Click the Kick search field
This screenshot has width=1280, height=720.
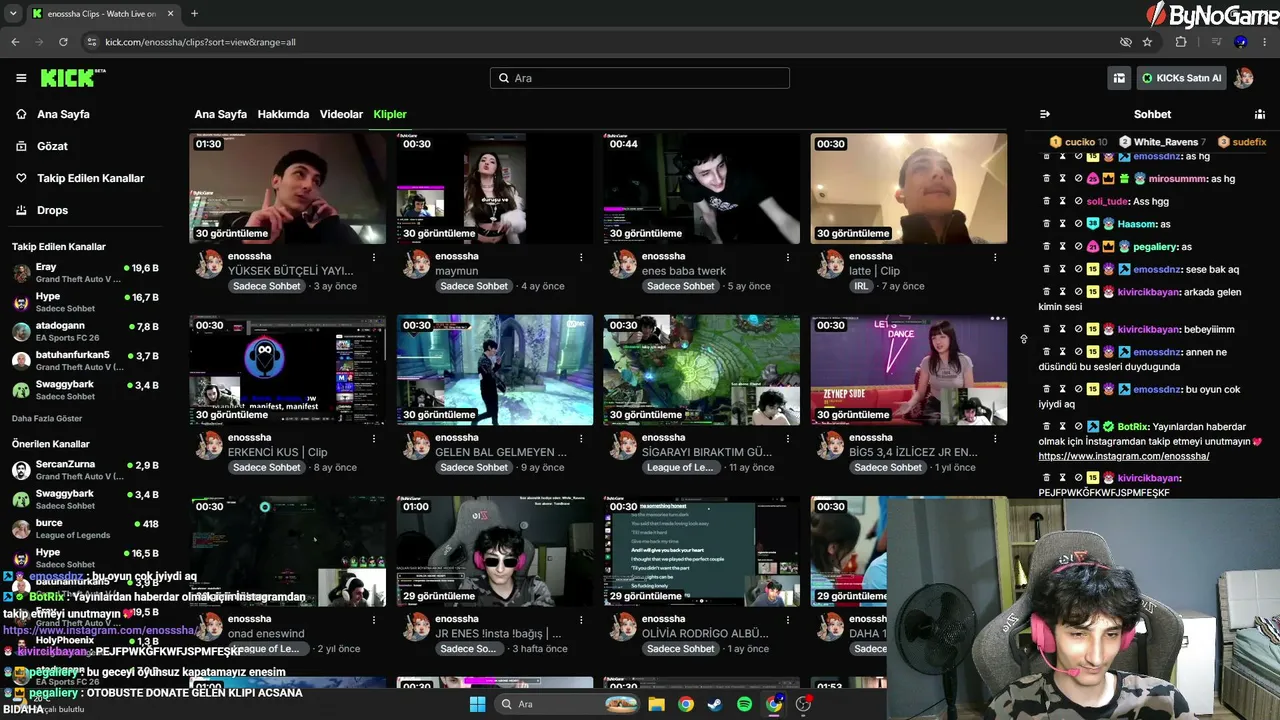[640, 78]
